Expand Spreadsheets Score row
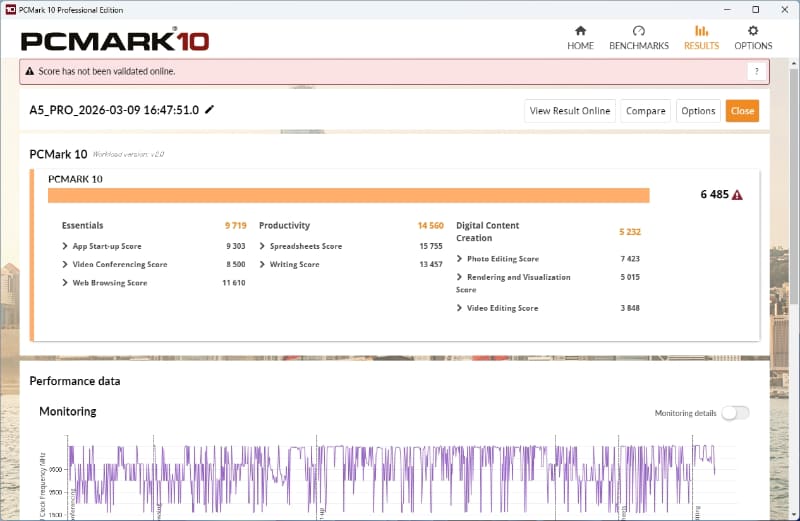This screenshot has width=800, height=521. (262, 246)
